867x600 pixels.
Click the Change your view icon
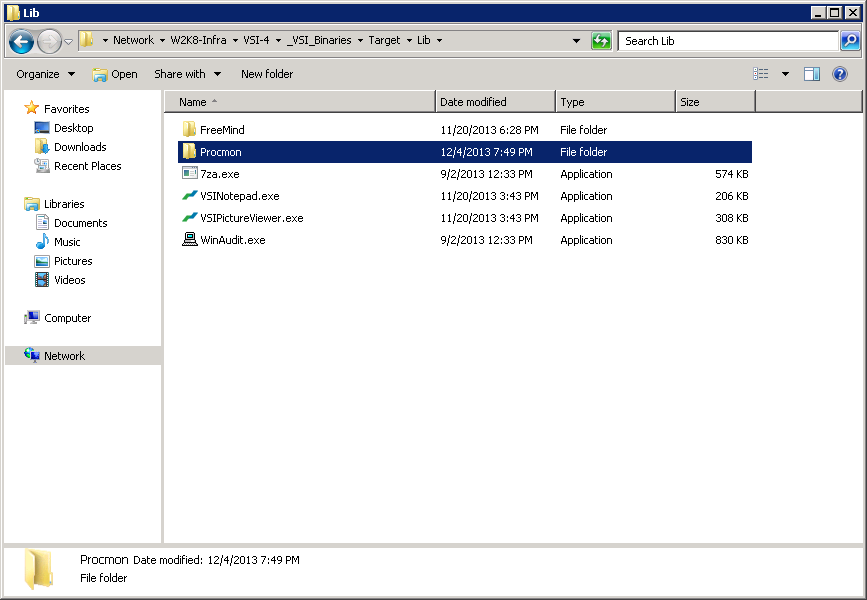tap(761, 74)
